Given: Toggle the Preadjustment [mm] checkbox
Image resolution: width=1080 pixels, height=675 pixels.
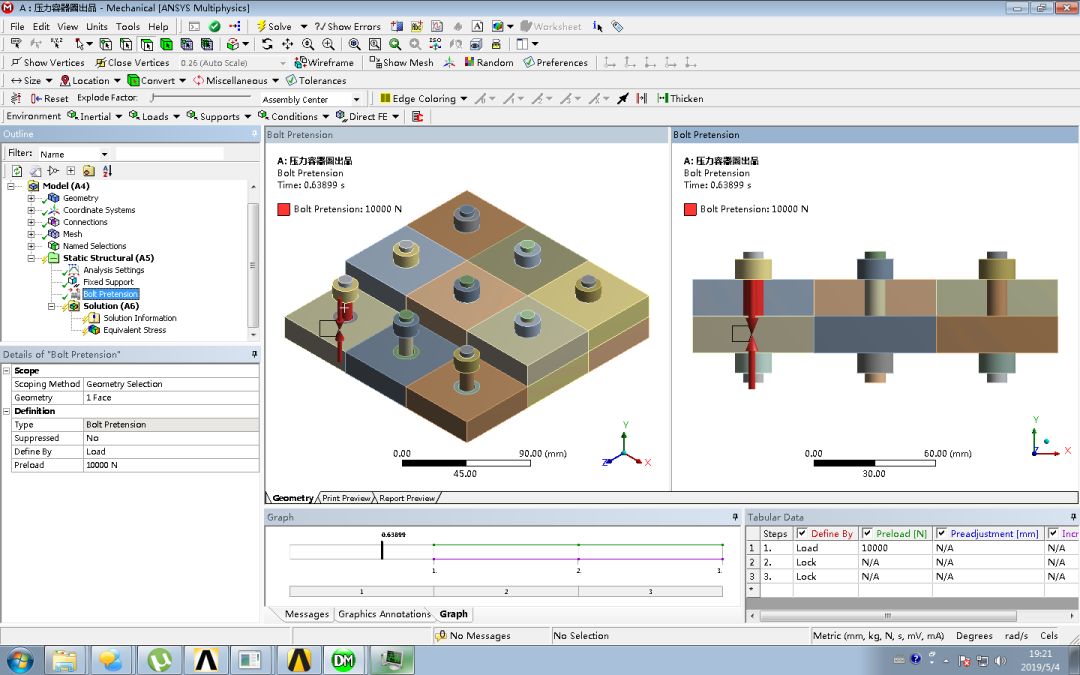Looking at the screenshot, I should [941, 533].
